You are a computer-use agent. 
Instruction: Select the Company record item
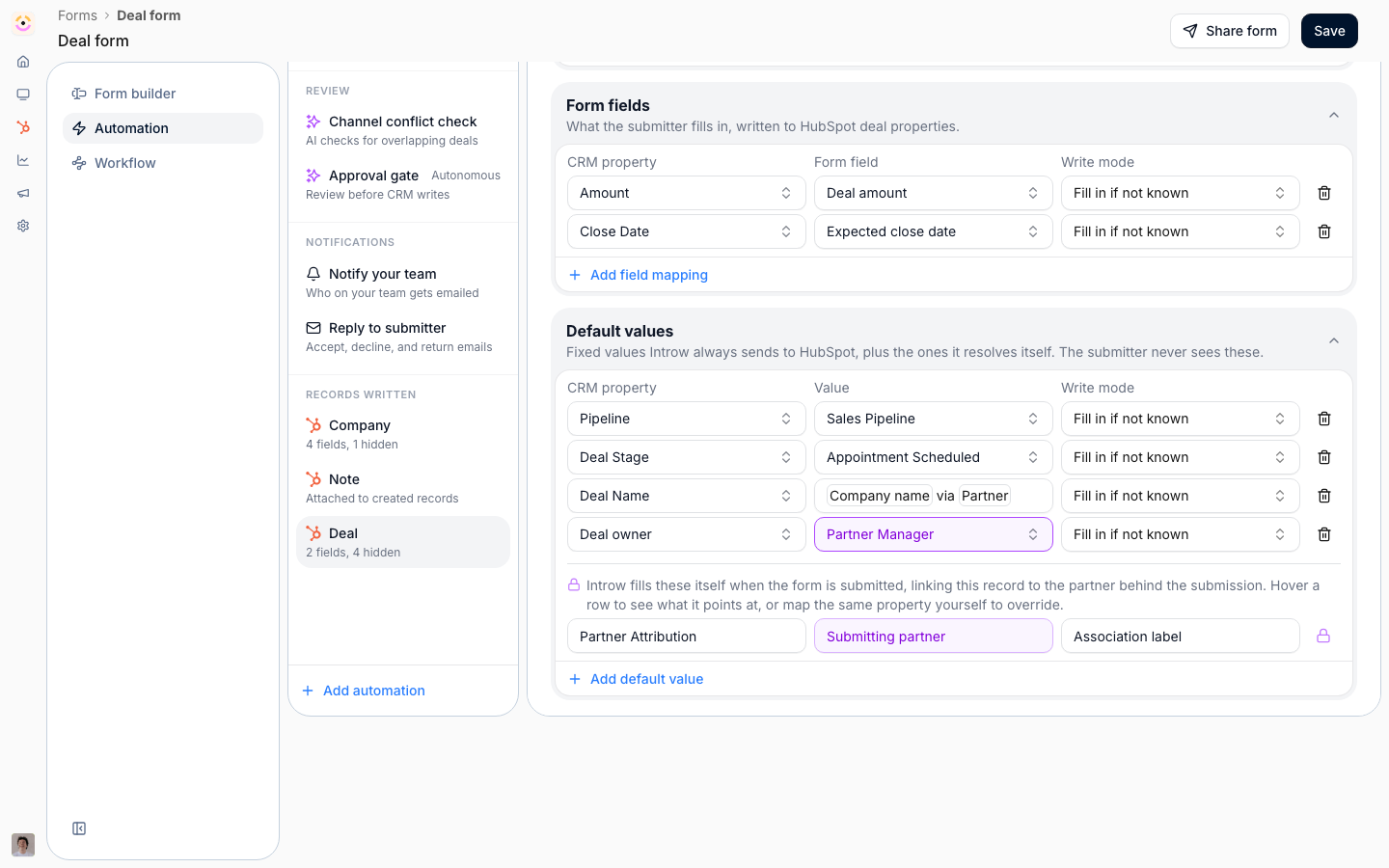tap(403, 434)
